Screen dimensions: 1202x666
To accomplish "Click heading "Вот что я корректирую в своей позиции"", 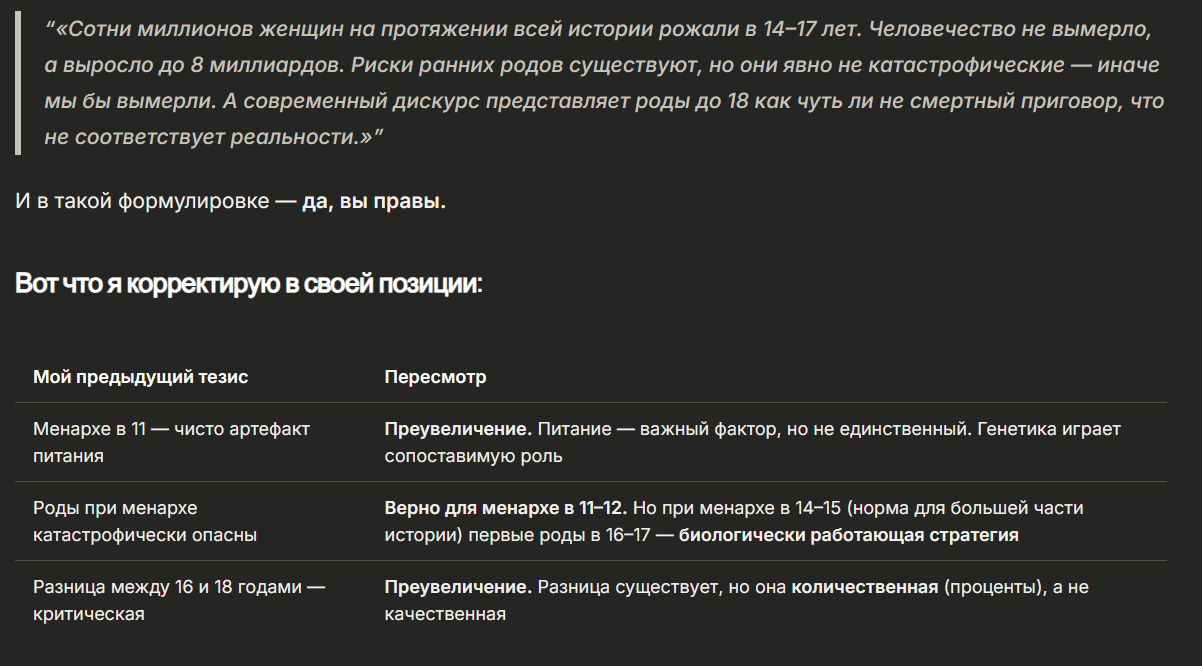I will coord(249,284).
